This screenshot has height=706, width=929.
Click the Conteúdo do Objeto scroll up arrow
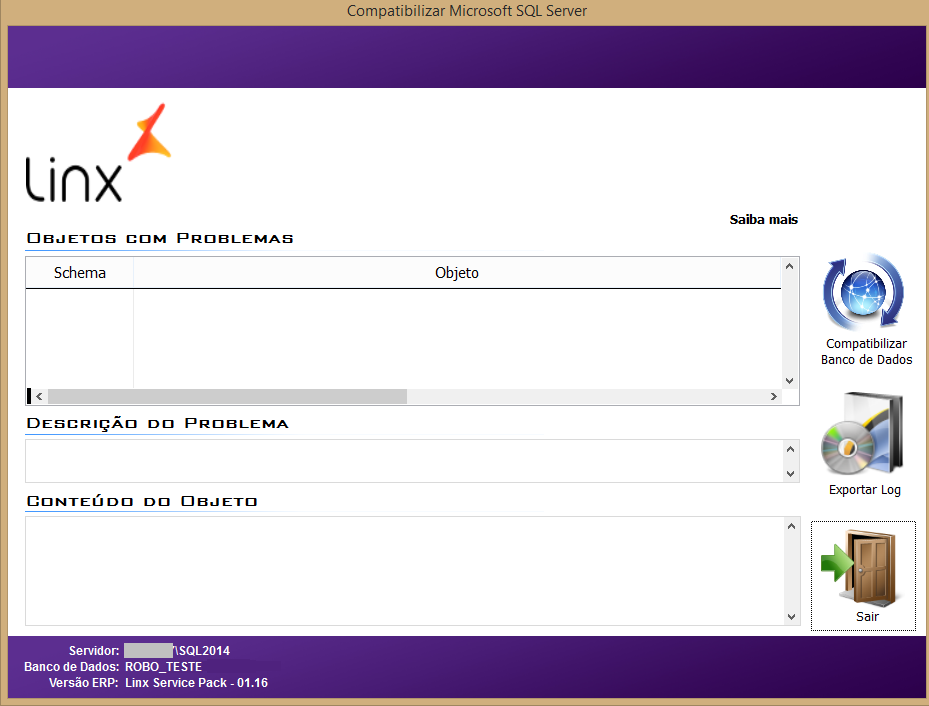pyautogui.click(x=792, y=526)
